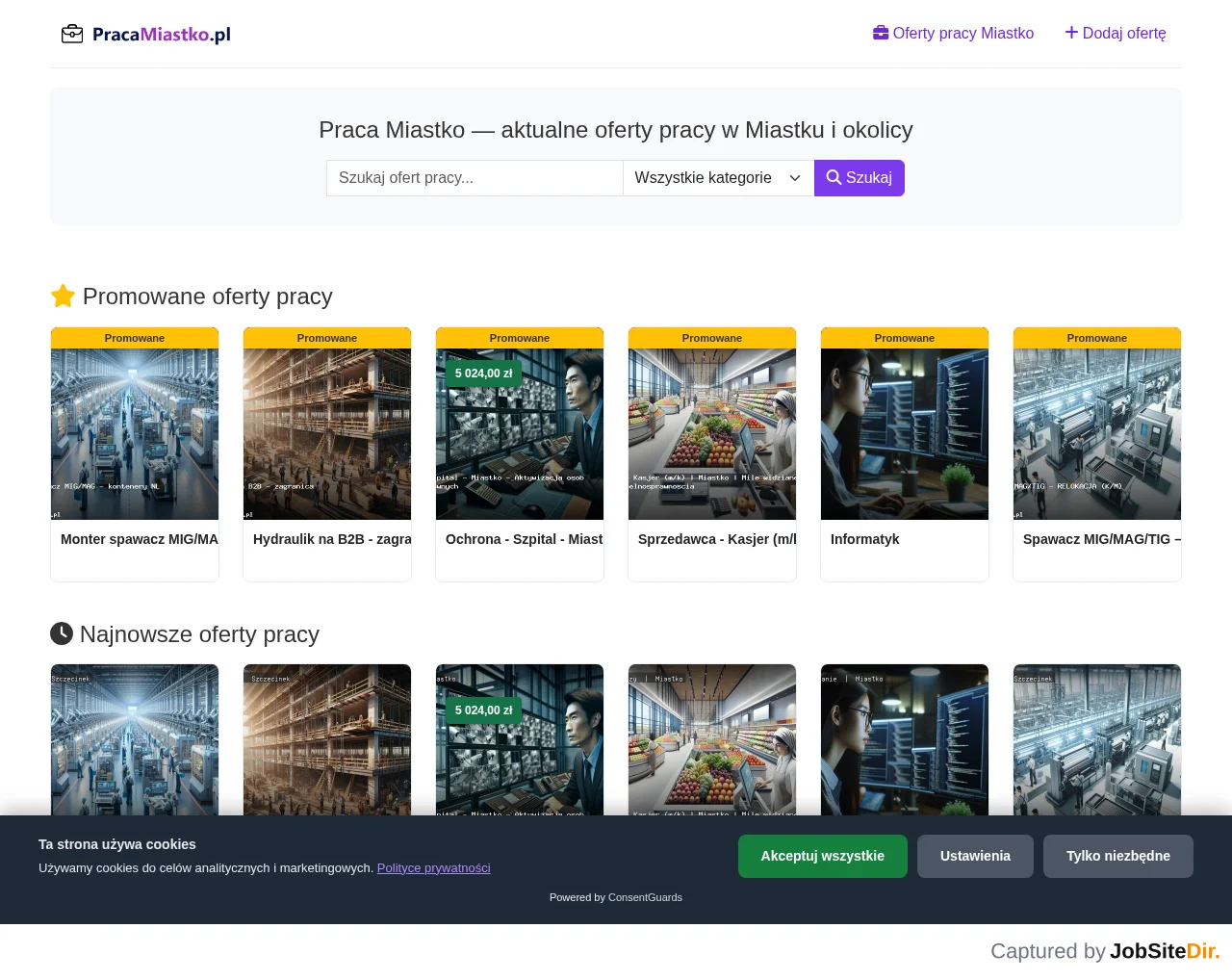This screenshot has width=1232, height=980.
Task: Select the promoted Informatyk programmer thumbnail
Action: [x=905, y=434]
